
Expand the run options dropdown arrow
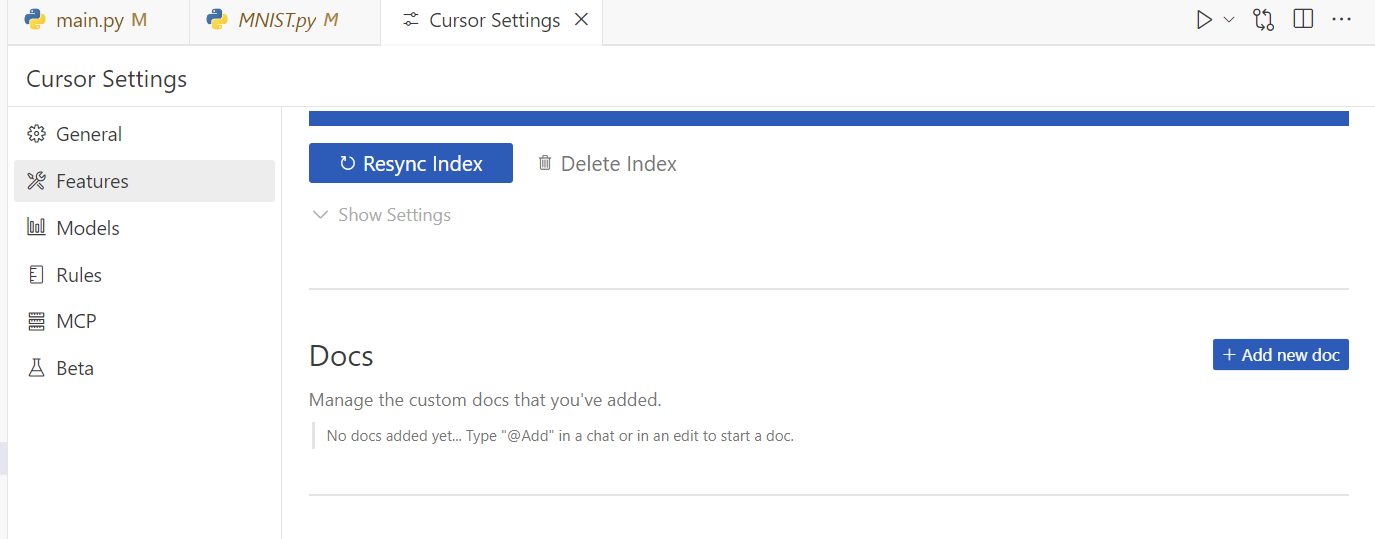click(1229, 20)
